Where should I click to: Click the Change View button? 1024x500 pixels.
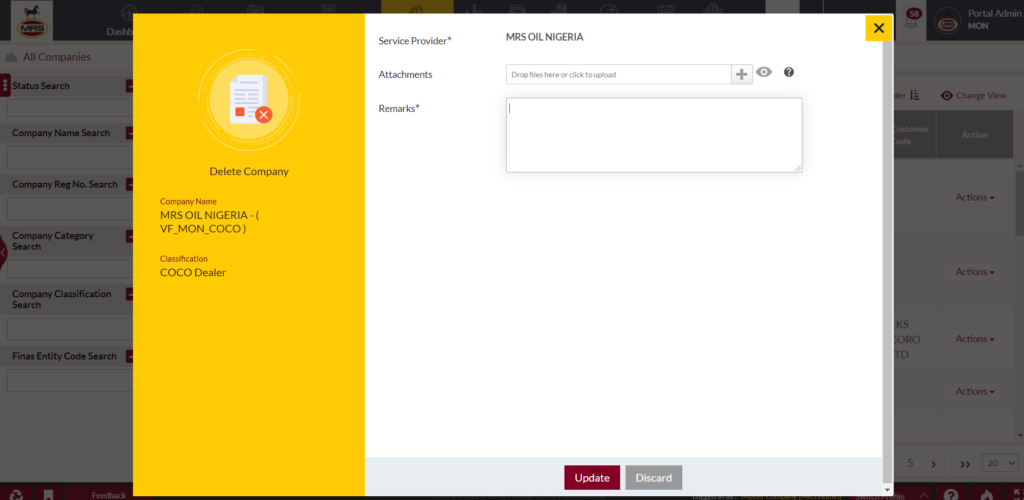(974, 95)
